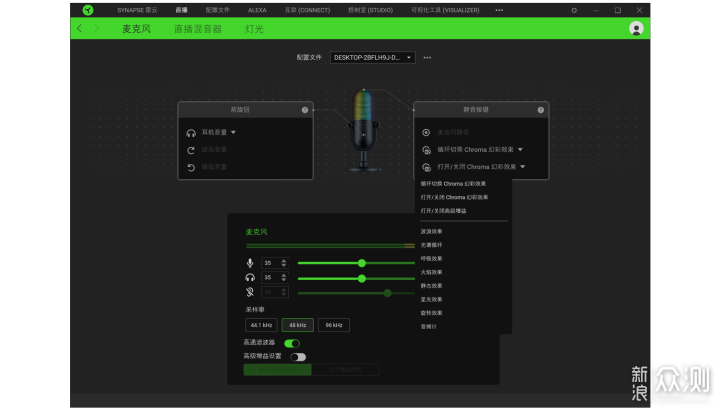This screenshot has height=411, width=720.
Task: Select the 96 kHz sample rate
Action: pyautogui.click(x=334, y=325)
